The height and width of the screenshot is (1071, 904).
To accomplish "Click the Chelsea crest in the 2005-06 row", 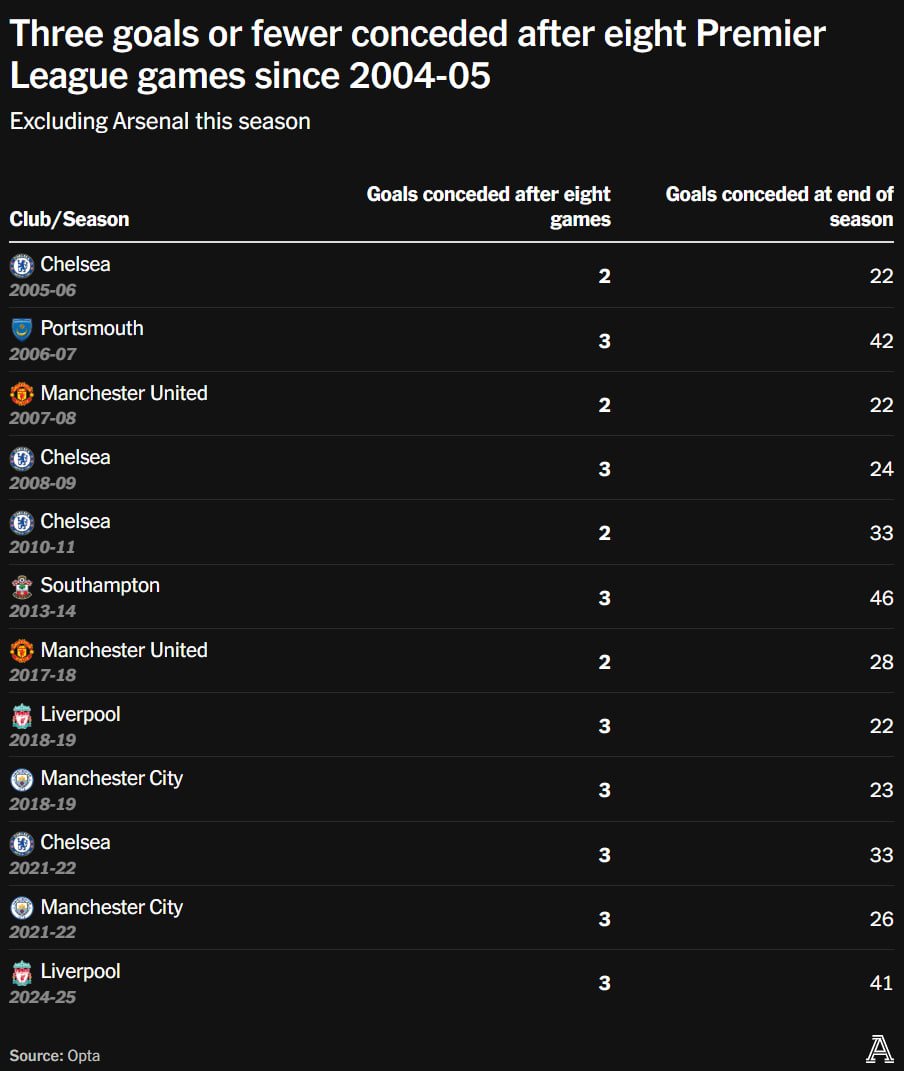I will [x=21, y=265].
